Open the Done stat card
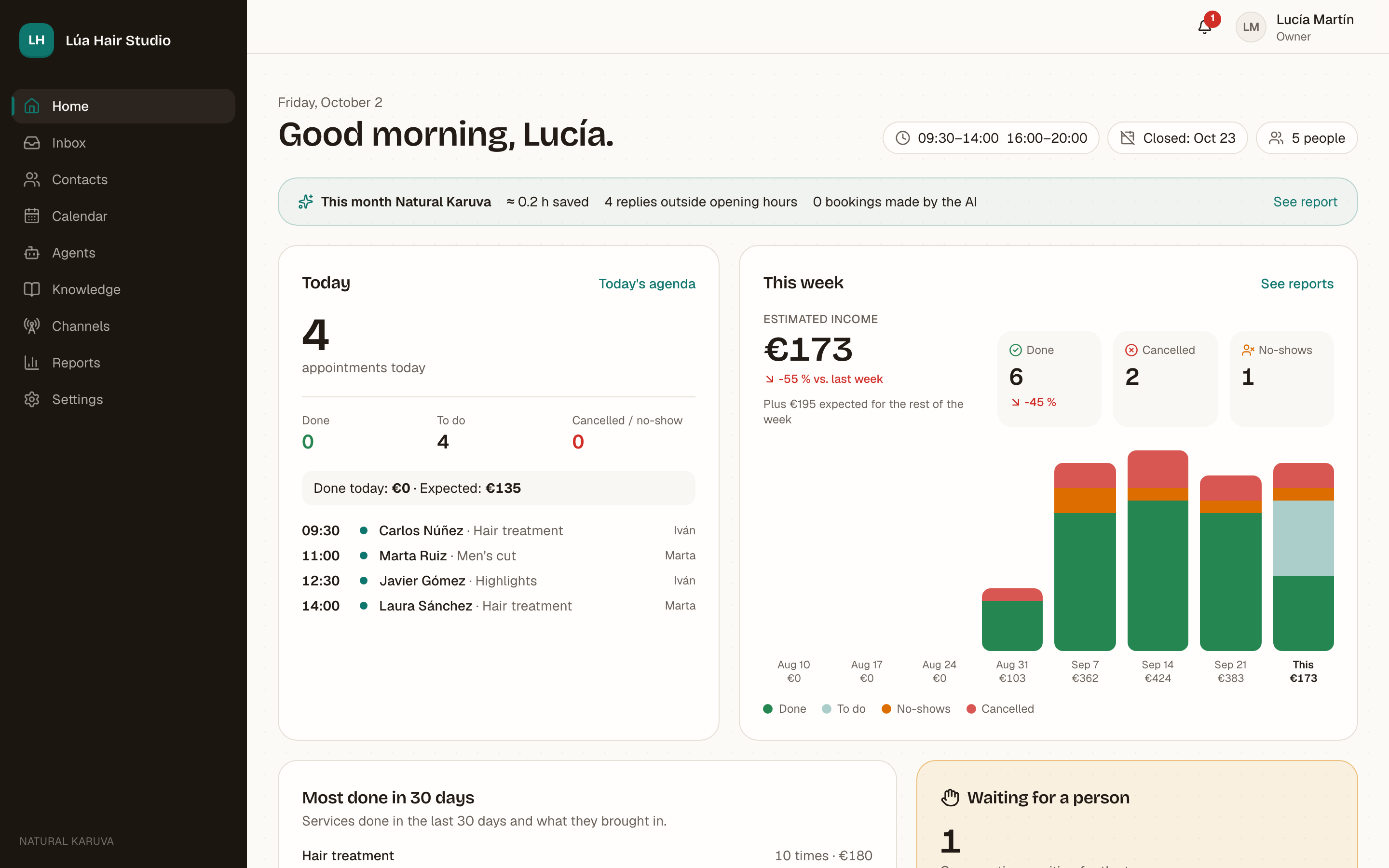This screenshot has width=1389, height=868. pos(1049,379)
